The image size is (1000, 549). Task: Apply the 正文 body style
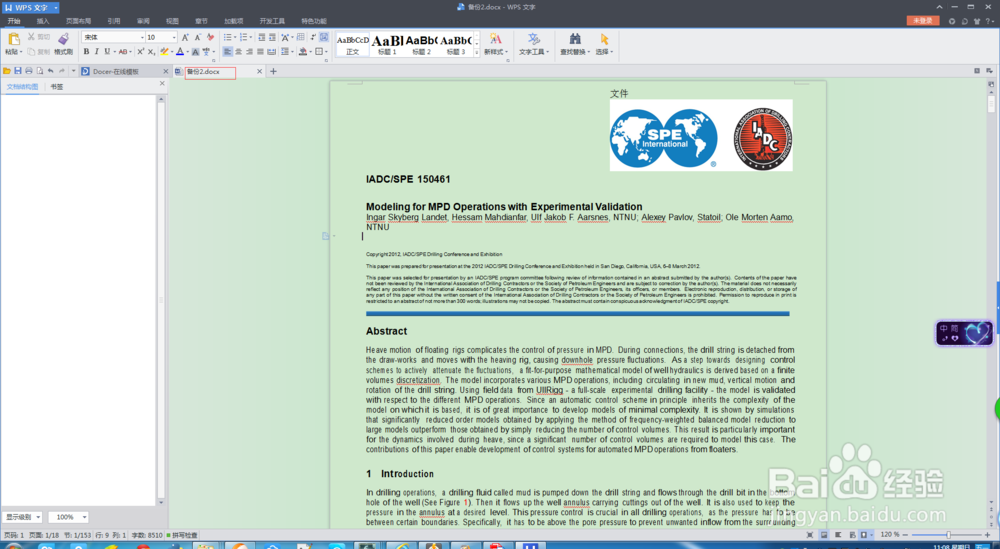coord(353,44)
